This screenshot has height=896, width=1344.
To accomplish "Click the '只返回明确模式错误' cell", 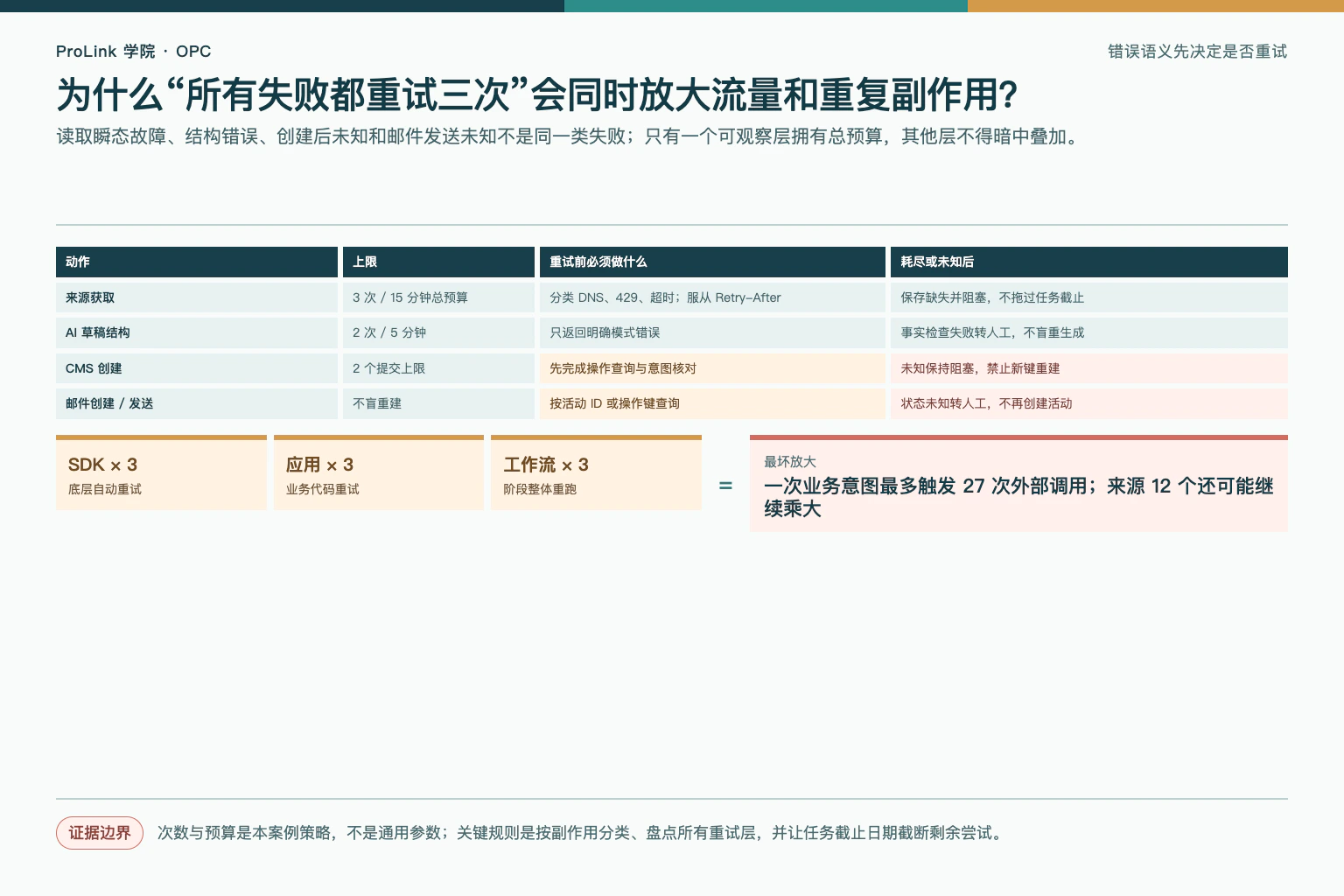I will (x=712, y=332).
